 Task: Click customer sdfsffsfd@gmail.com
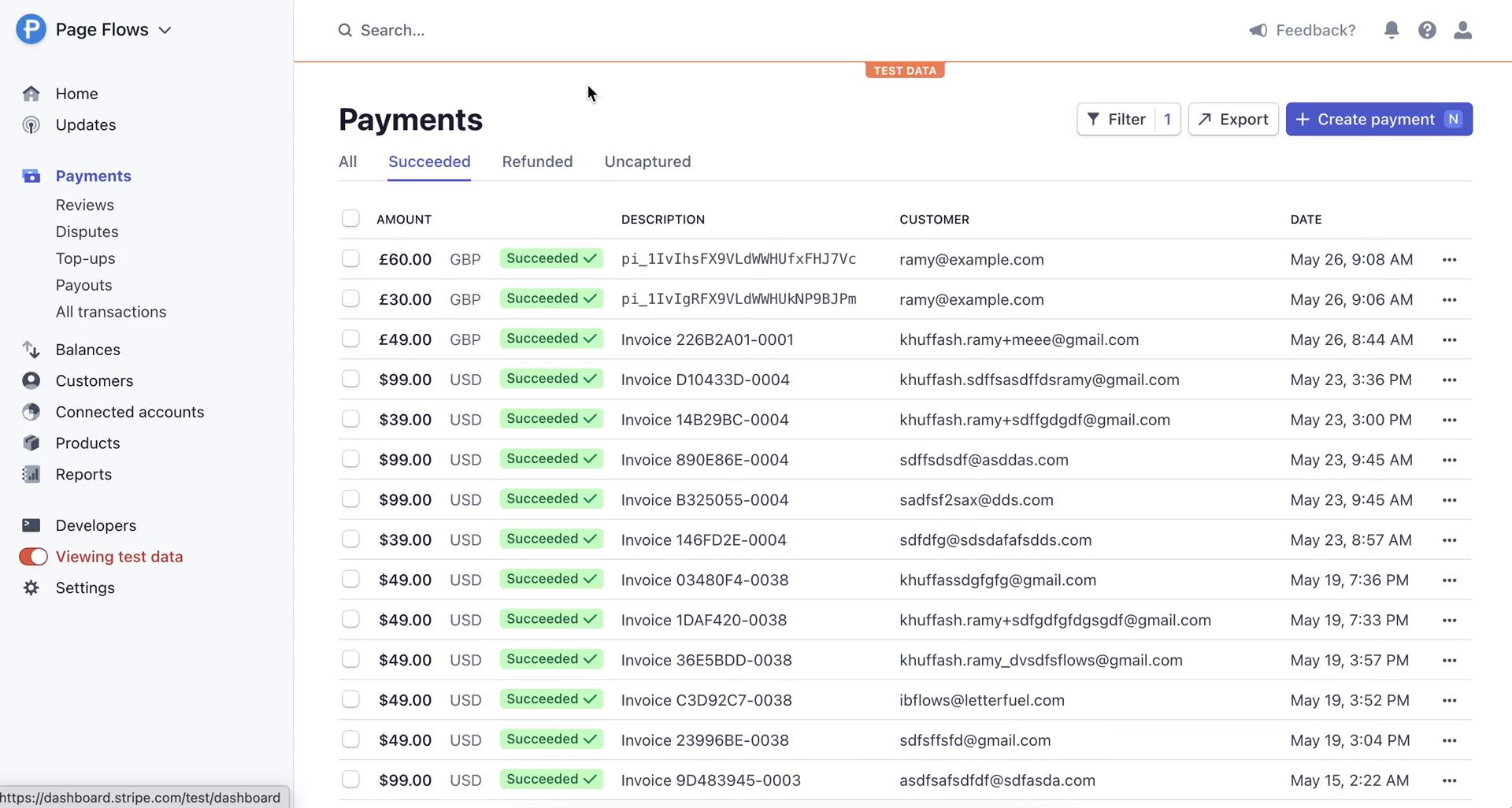tap(975, 741)
